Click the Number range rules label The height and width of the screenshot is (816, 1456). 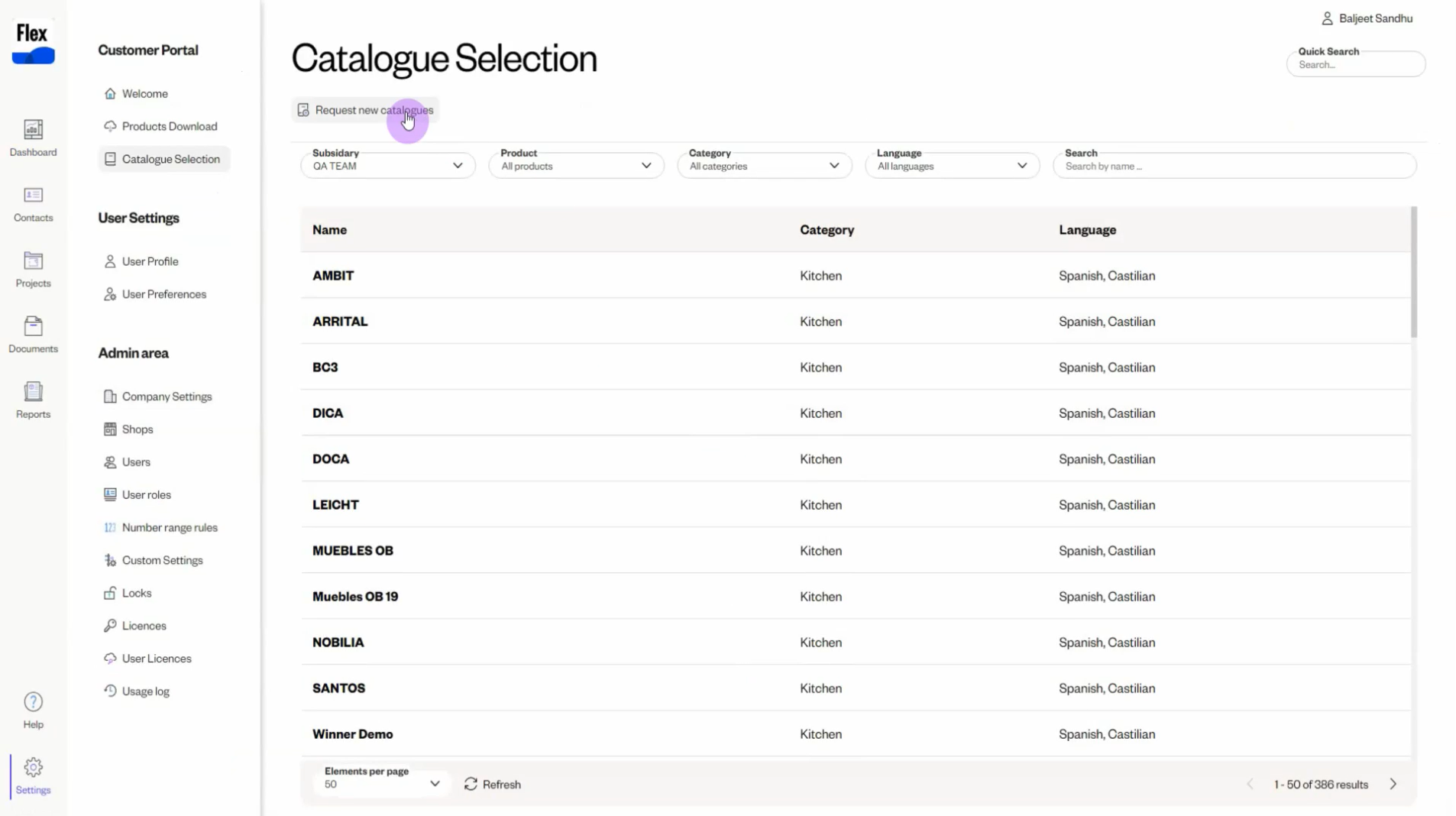click(170, 527)
